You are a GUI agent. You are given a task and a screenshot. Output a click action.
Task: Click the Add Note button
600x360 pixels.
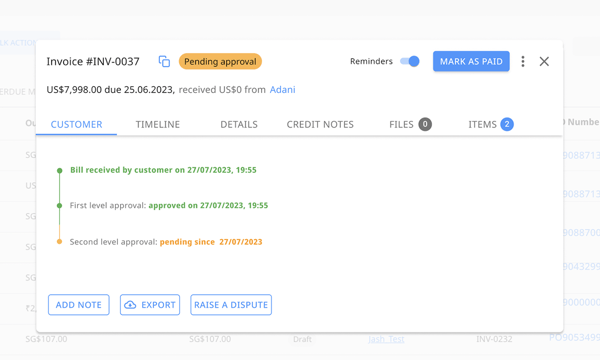[x=79, y=305]
